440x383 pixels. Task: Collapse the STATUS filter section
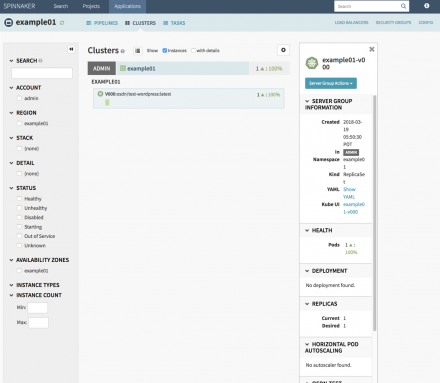click(23, 188)
